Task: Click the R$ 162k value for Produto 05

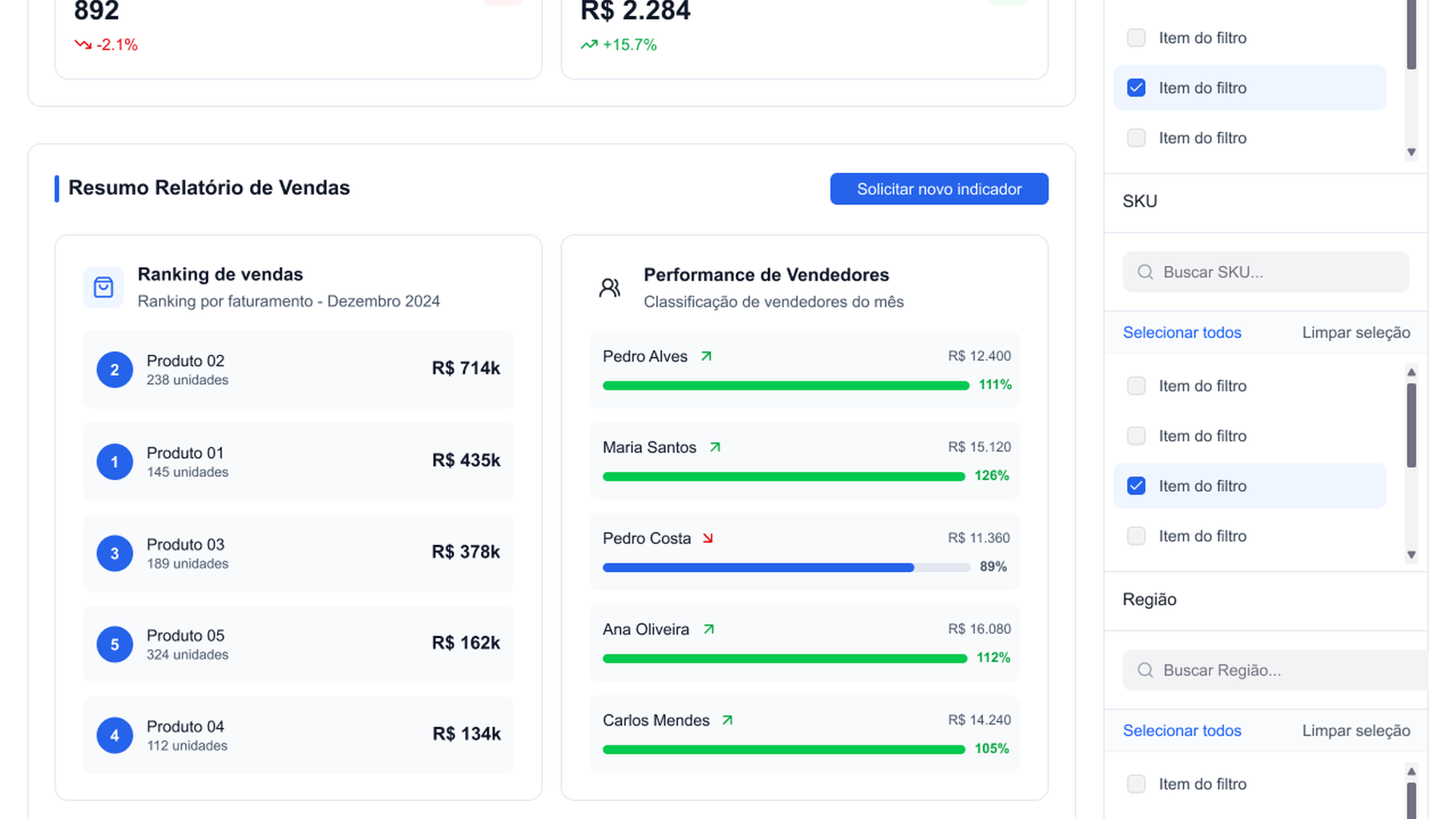Action: coord(466,643)
